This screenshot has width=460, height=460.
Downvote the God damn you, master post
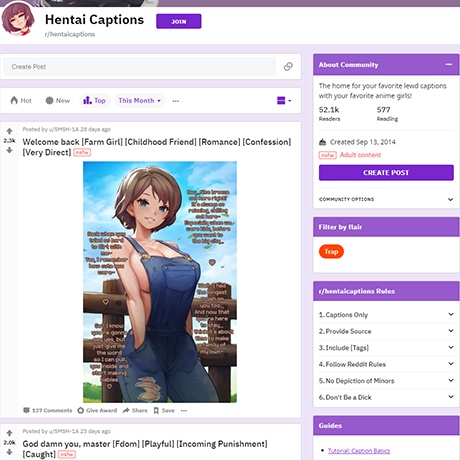pos(9,452)
